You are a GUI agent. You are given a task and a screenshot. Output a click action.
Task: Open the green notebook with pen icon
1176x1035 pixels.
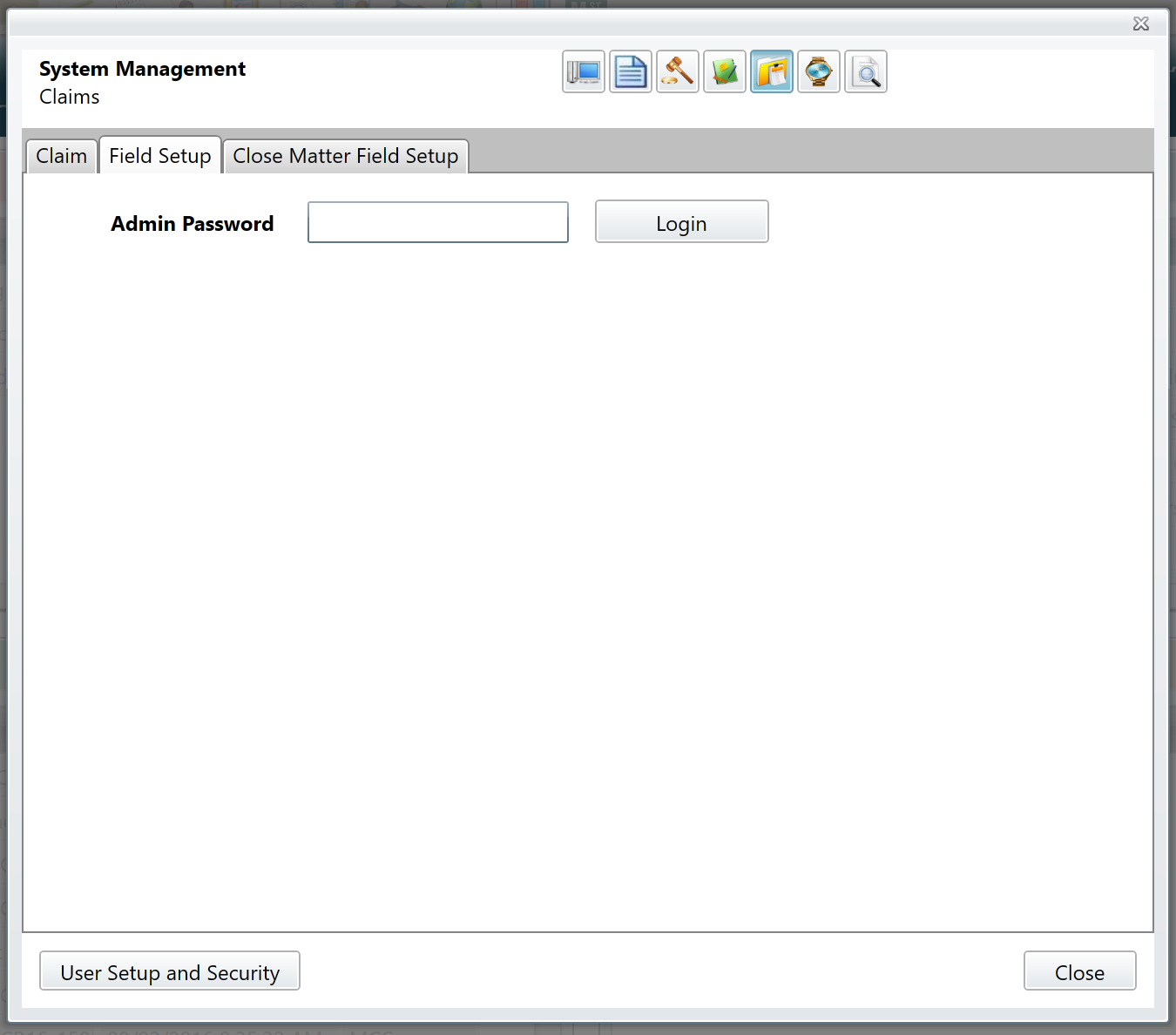725,72
